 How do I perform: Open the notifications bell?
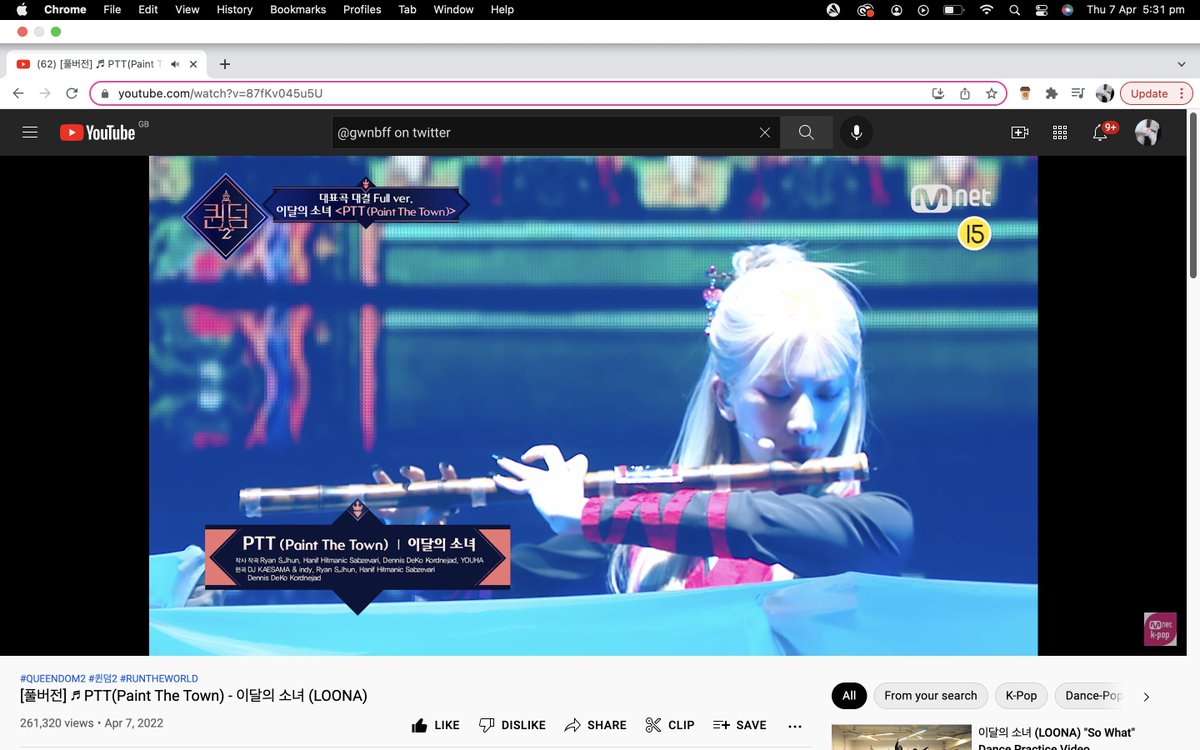point(1101,132)
